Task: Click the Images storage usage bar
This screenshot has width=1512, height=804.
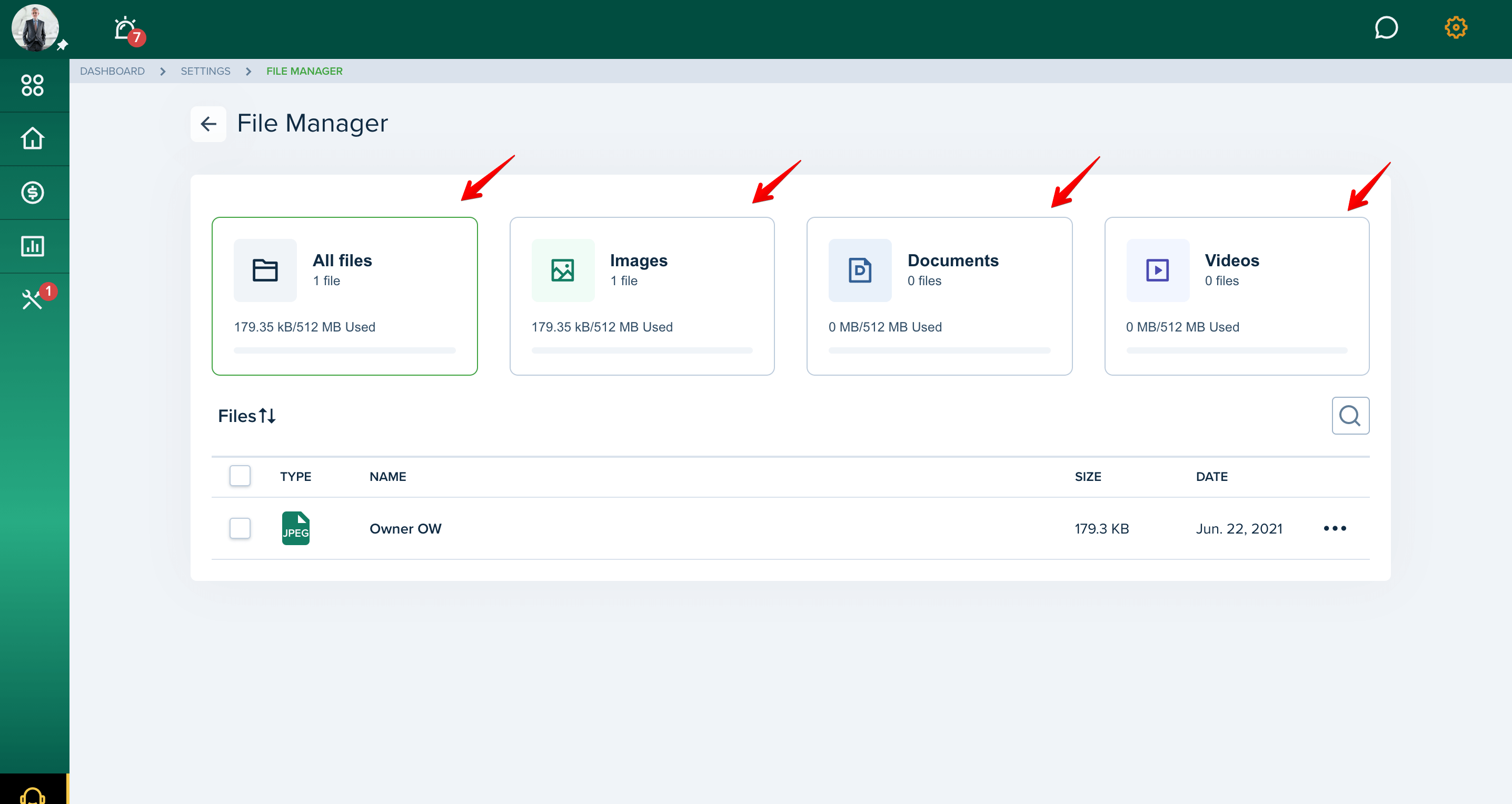Action: tap(642, 350)
